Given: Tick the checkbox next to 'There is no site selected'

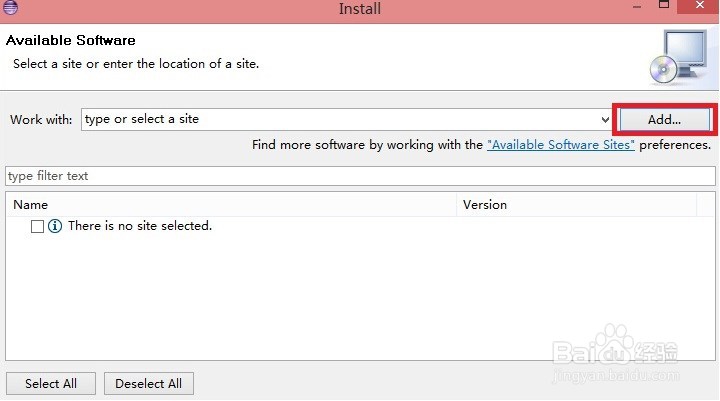Looking at the screenshot, I should (38, 226).
